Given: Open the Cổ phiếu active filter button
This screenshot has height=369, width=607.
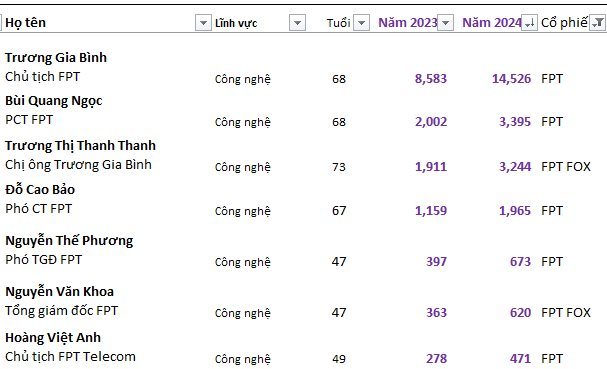Looking at the screenshot, I should click(x=597, y=23).
